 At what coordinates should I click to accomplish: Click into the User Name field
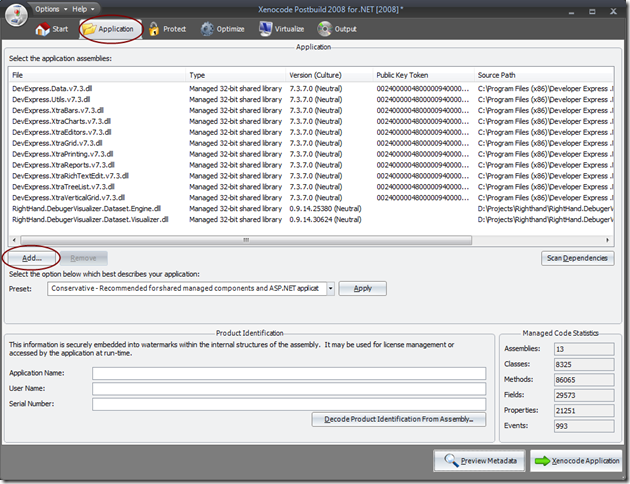point(289,389)
